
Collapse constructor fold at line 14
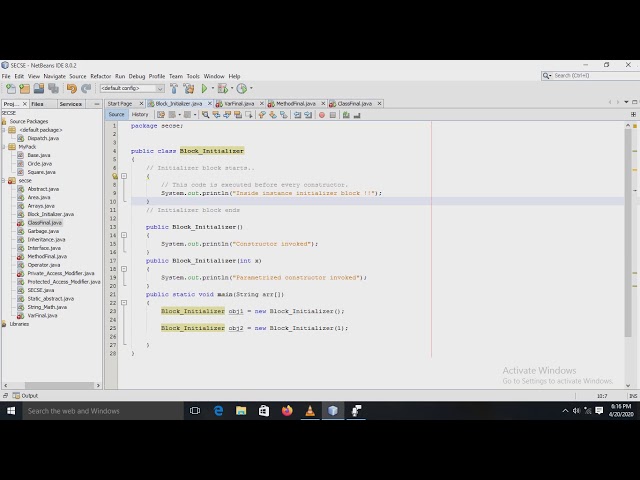pos(124,235)
